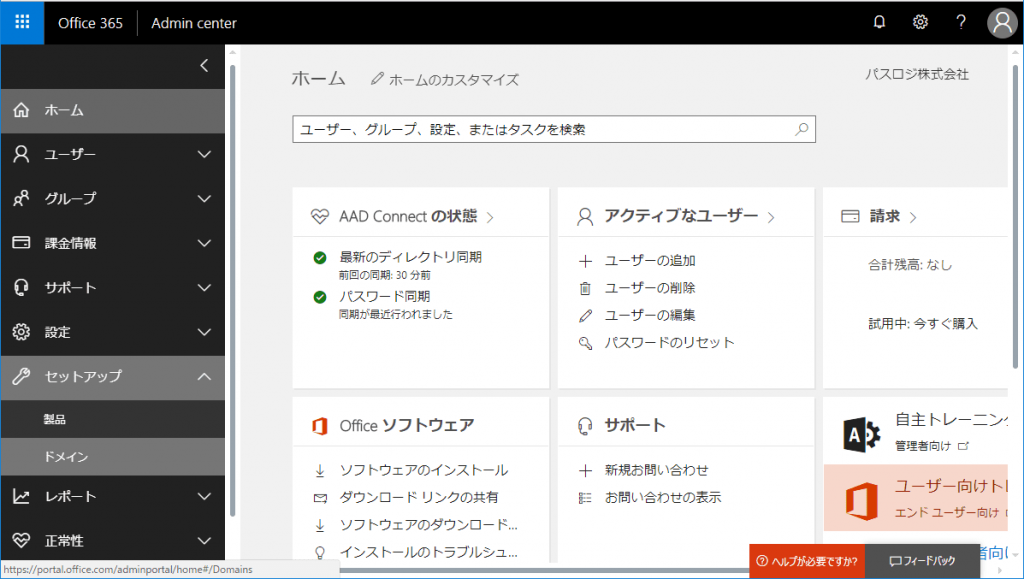Open the notifications bell

point(879,22)
